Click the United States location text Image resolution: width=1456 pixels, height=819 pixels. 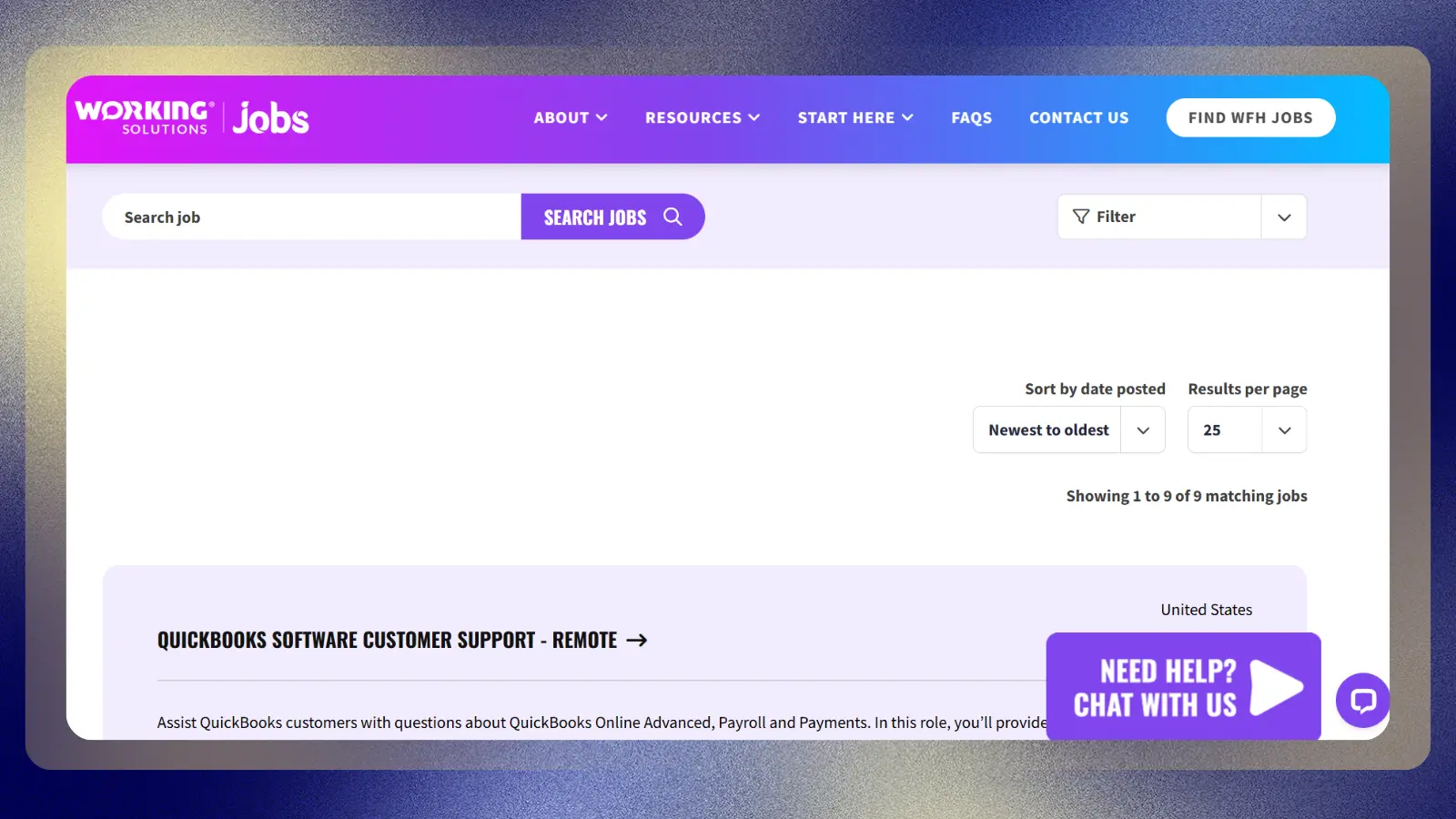(x=1207, y=610)
